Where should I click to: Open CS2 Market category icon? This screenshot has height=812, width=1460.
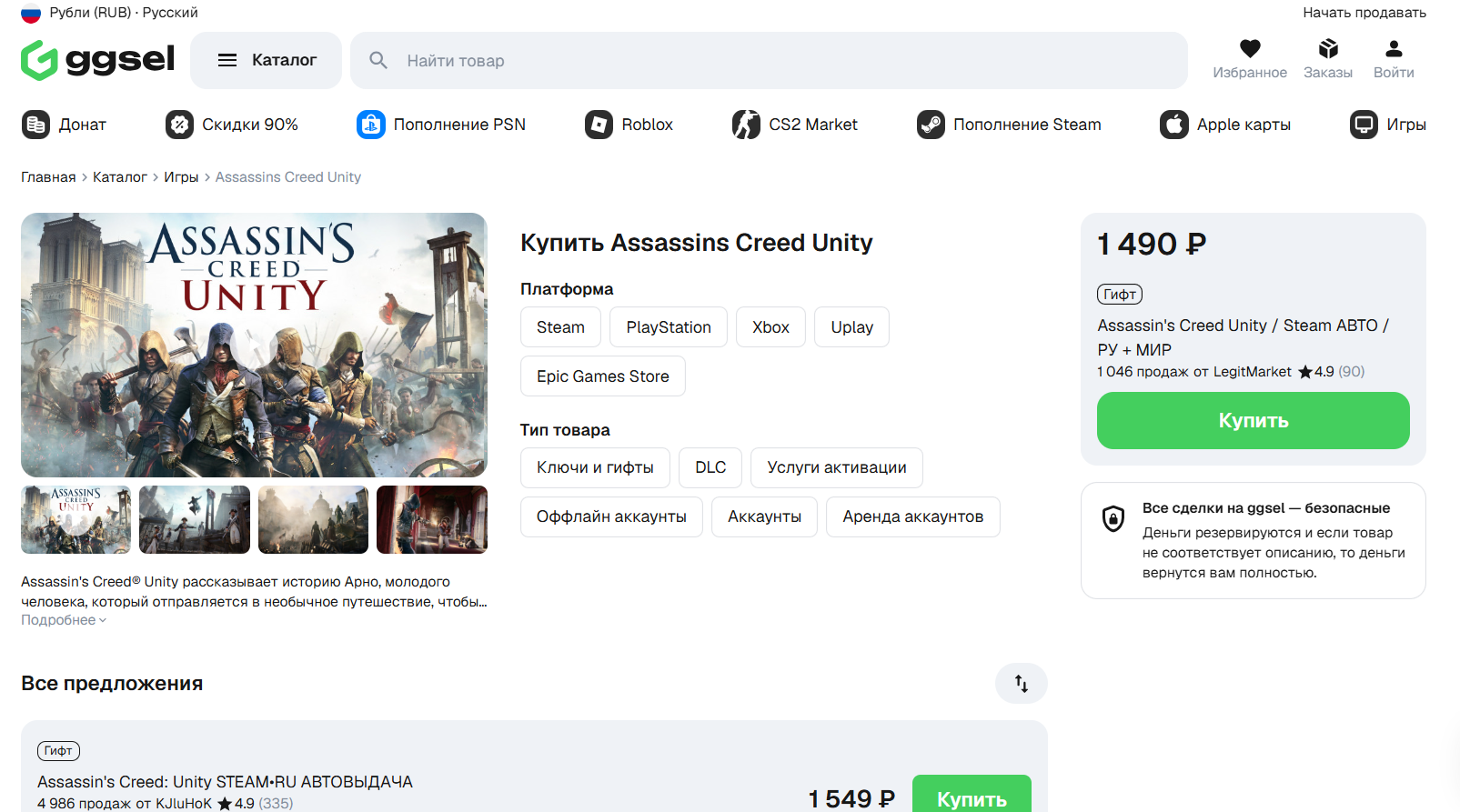(746, 125)
